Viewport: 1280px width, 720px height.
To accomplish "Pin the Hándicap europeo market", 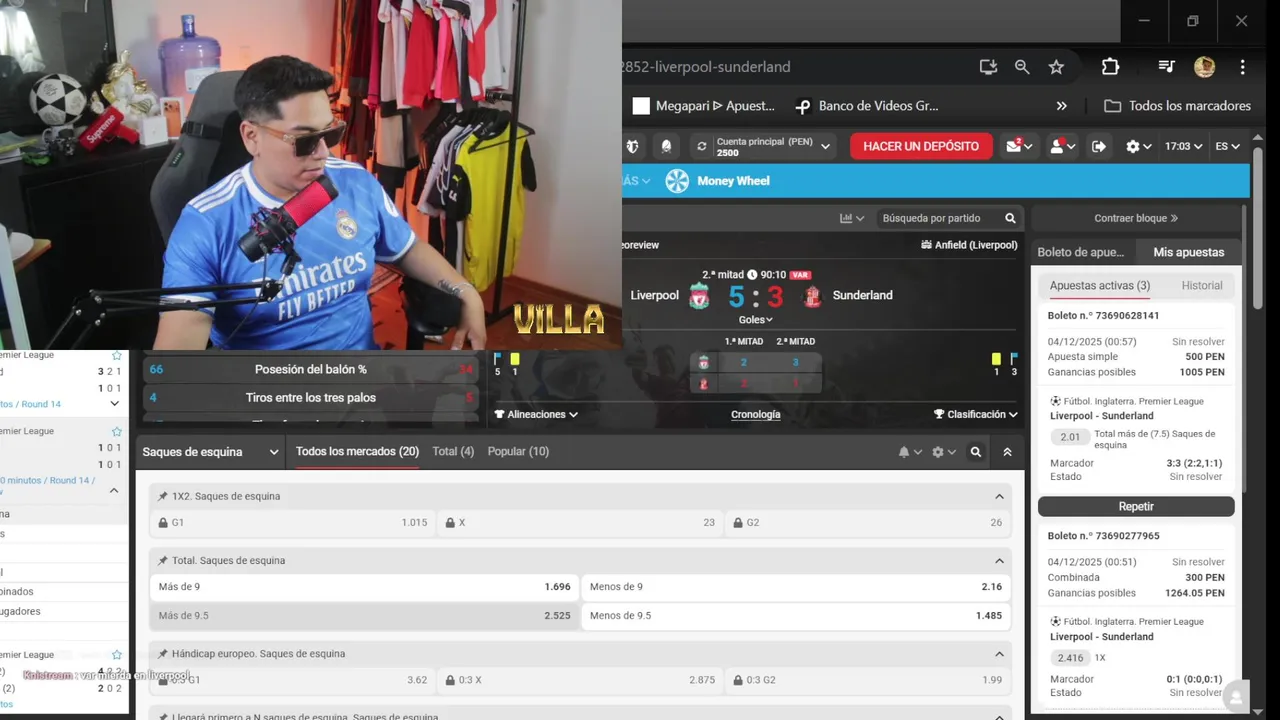I will click(x=162, y=654).
